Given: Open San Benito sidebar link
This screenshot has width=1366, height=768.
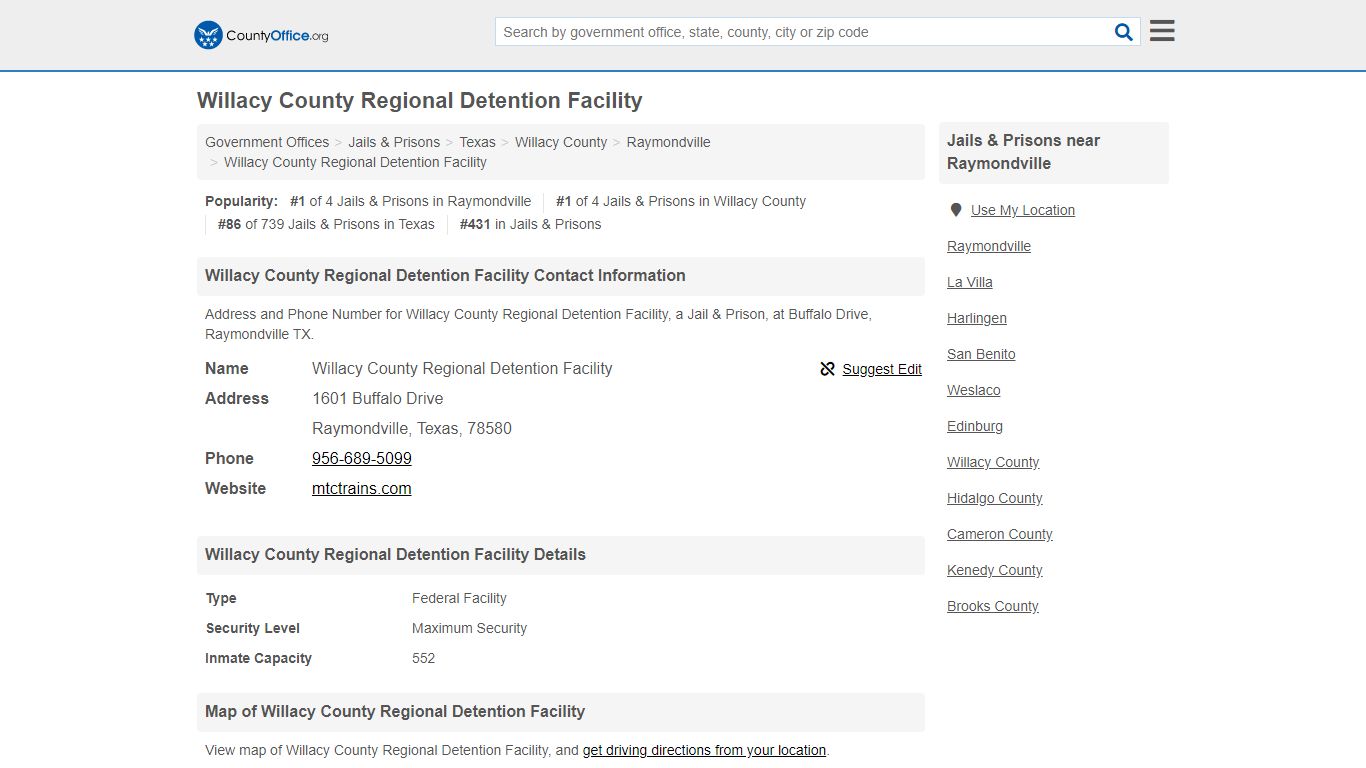Looking at the screenshot, I should click(981, 354).
